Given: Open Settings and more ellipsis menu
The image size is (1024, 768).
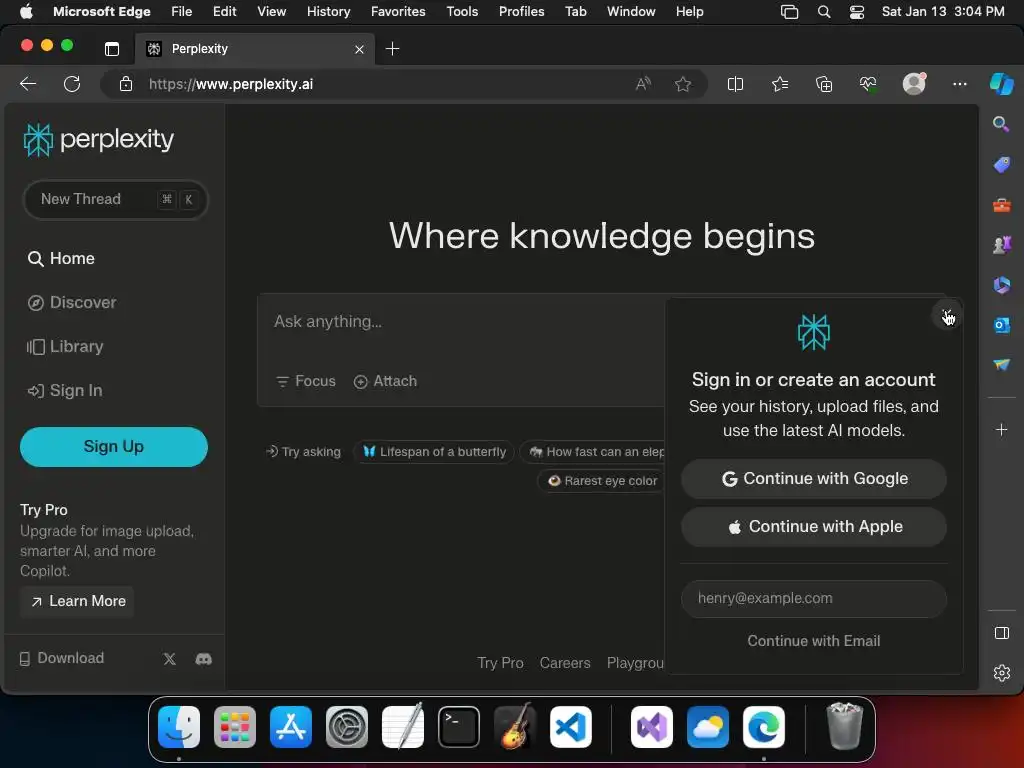Looking at the screenshot, I should (x=959, y=84).
